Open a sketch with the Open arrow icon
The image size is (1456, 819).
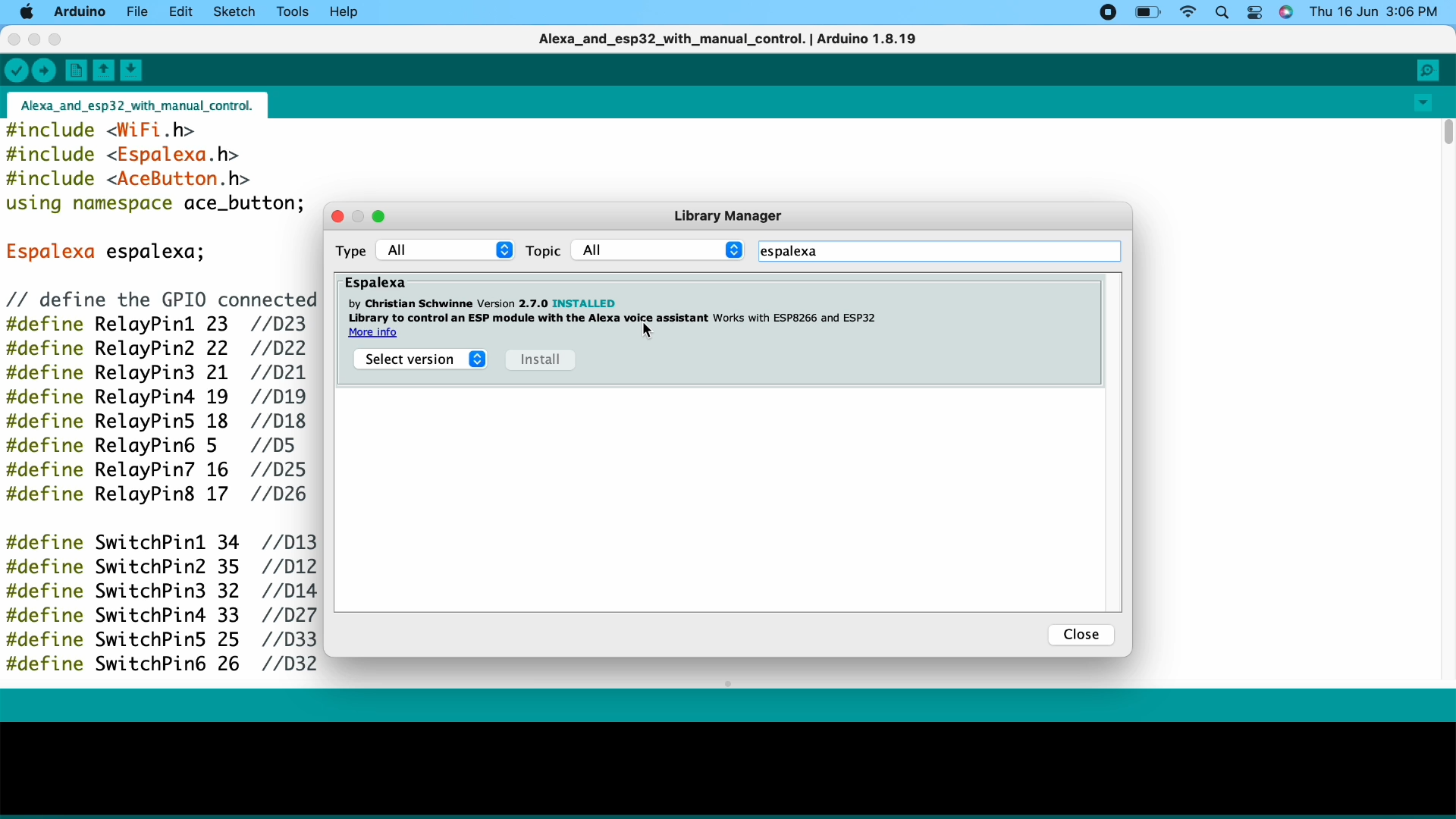pos(104,71)
